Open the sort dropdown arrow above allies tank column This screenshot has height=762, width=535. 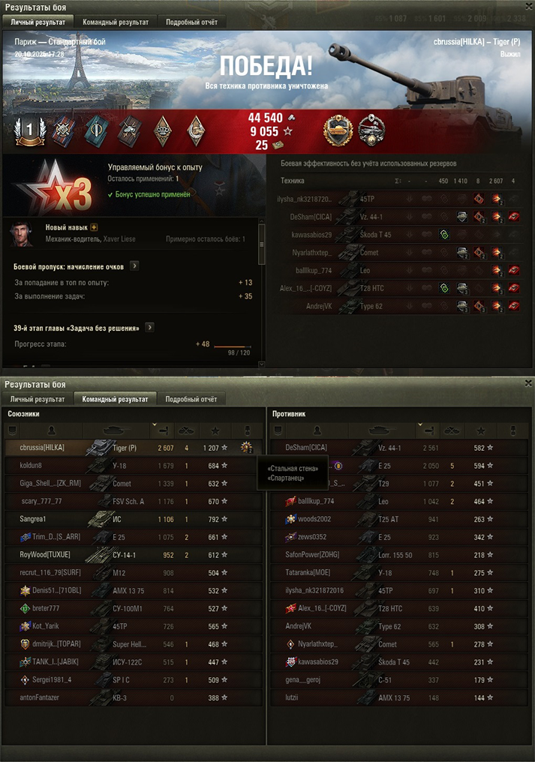(154, 425)
